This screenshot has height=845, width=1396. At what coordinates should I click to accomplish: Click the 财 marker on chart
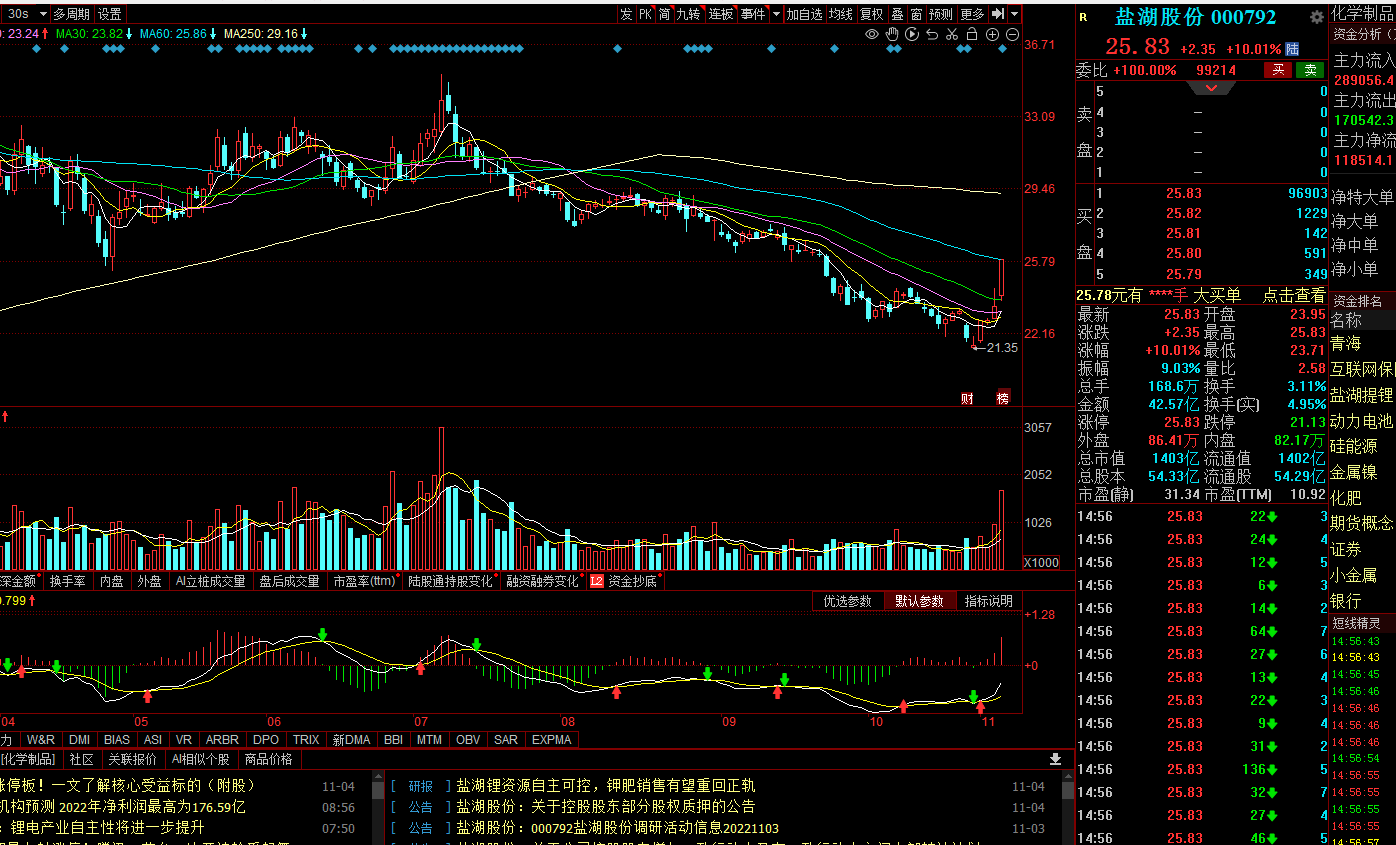pyautogui.click(x=967, y=397)
